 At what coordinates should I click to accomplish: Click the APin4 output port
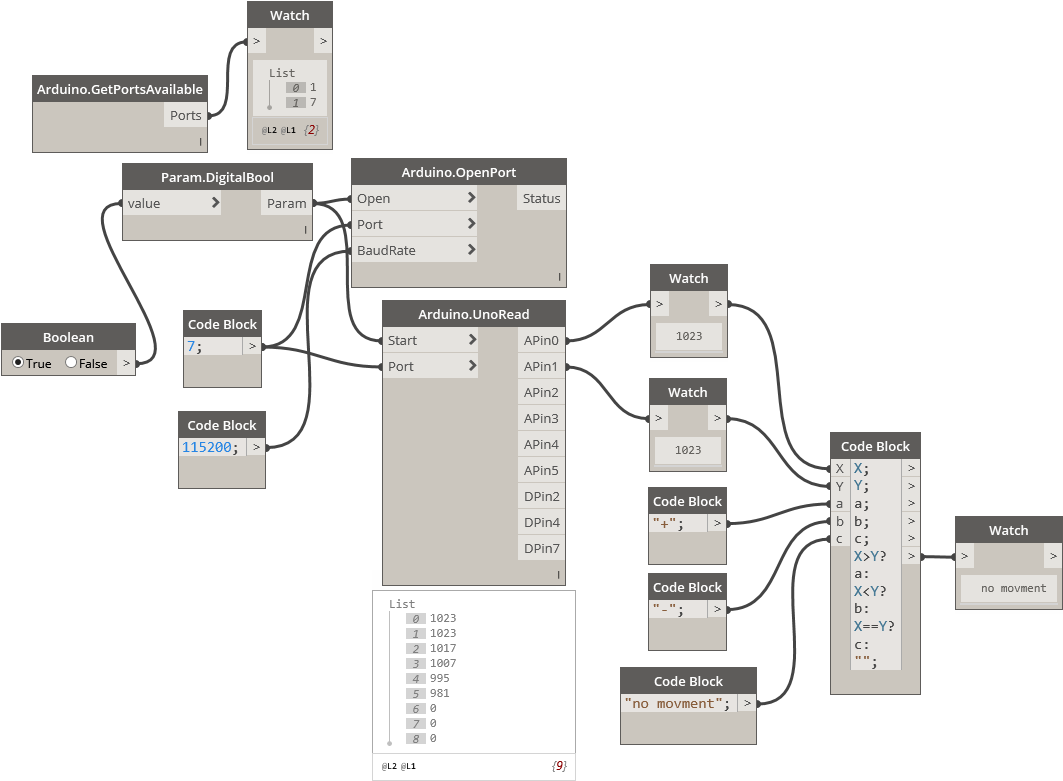[541, 444]
